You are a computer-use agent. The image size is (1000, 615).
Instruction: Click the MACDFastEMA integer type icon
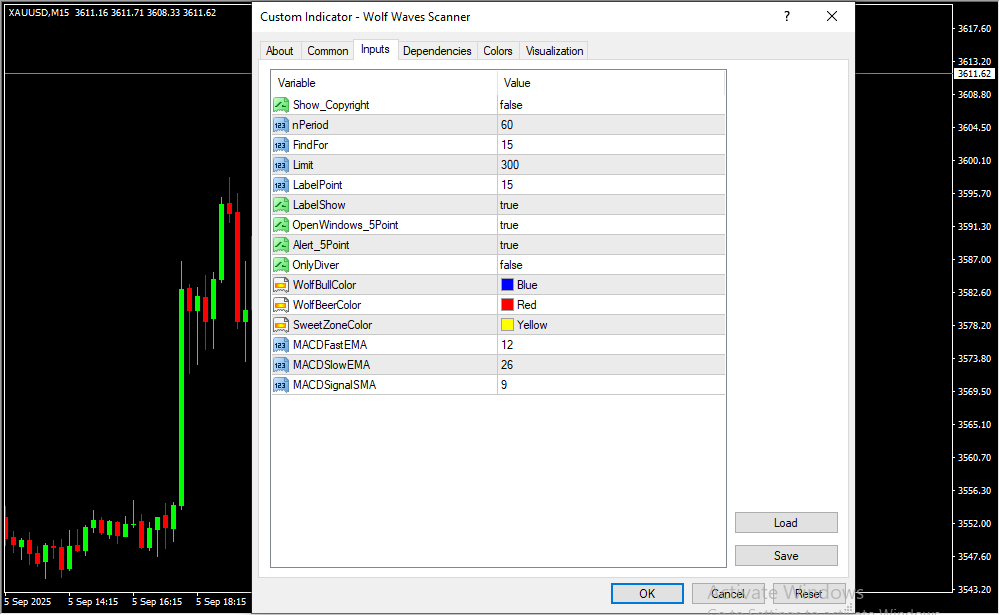280,345
